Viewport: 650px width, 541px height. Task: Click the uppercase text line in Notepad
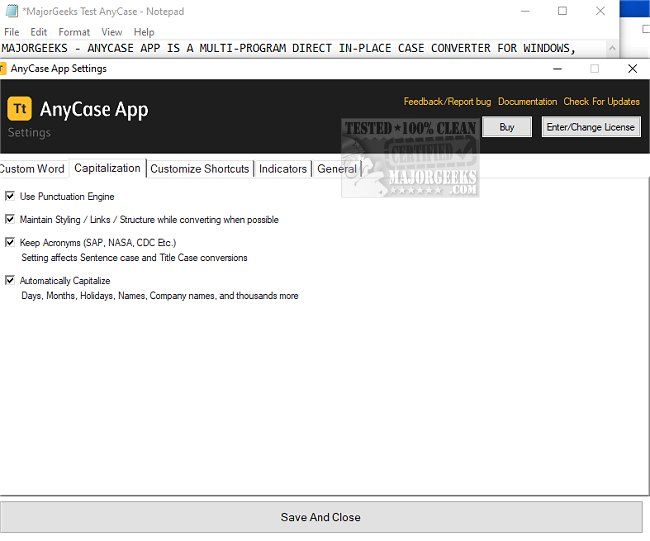(289, 49)
